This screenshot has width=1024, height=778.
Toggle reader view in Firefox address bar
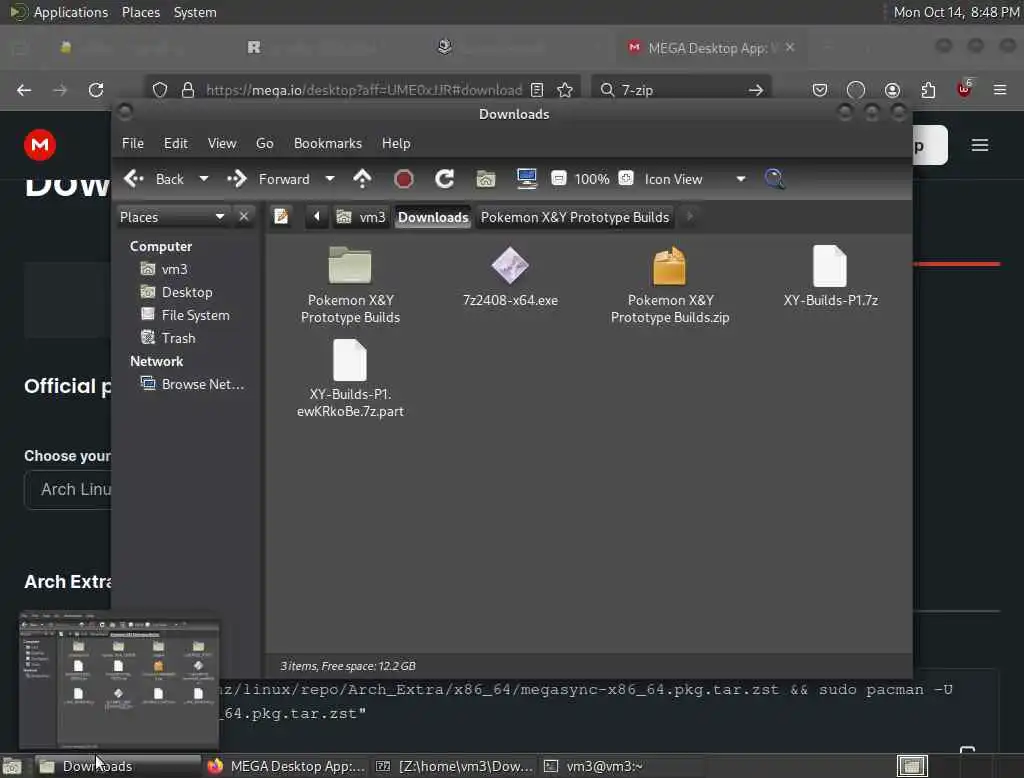pyautogui.click(x=537, y=90)
